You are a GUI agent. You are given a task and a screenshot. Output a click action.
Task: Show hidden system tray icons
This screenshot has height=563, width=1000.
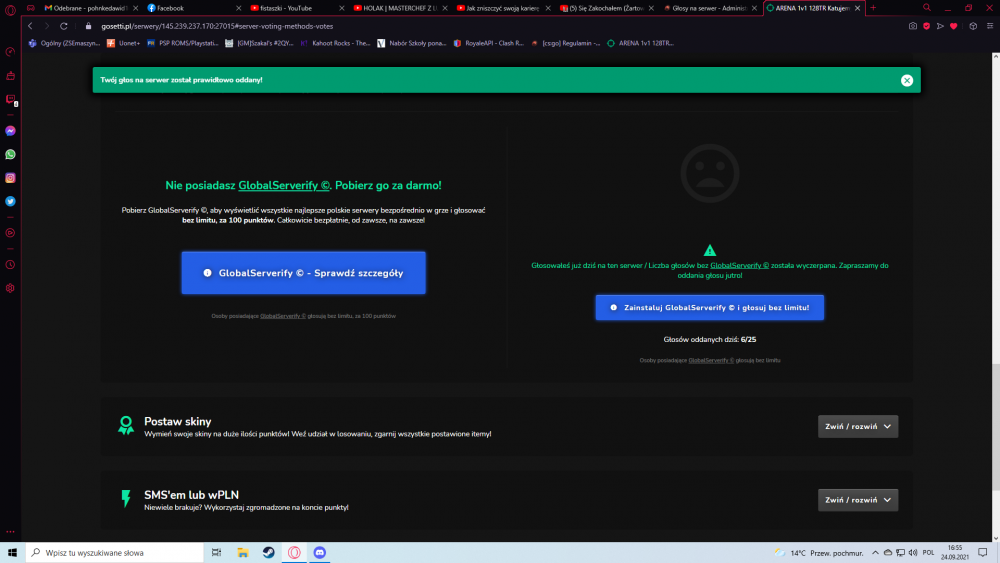point(875,553)
